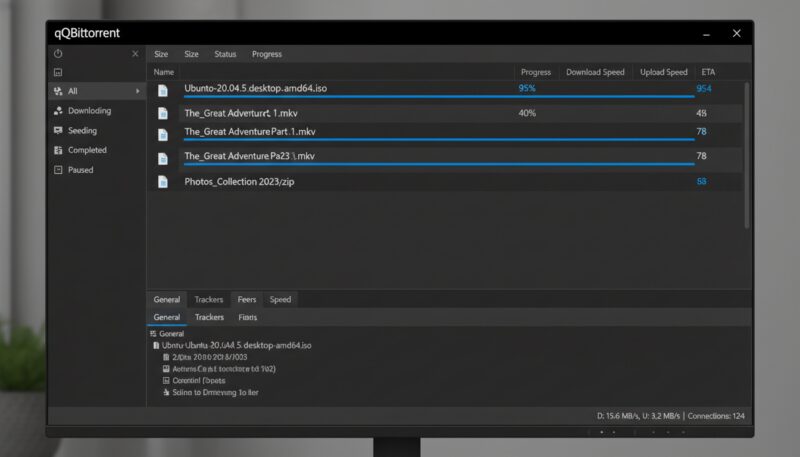800x457 pixels.
Task: Click the 954 ETA value
Action: coord(704,89)
